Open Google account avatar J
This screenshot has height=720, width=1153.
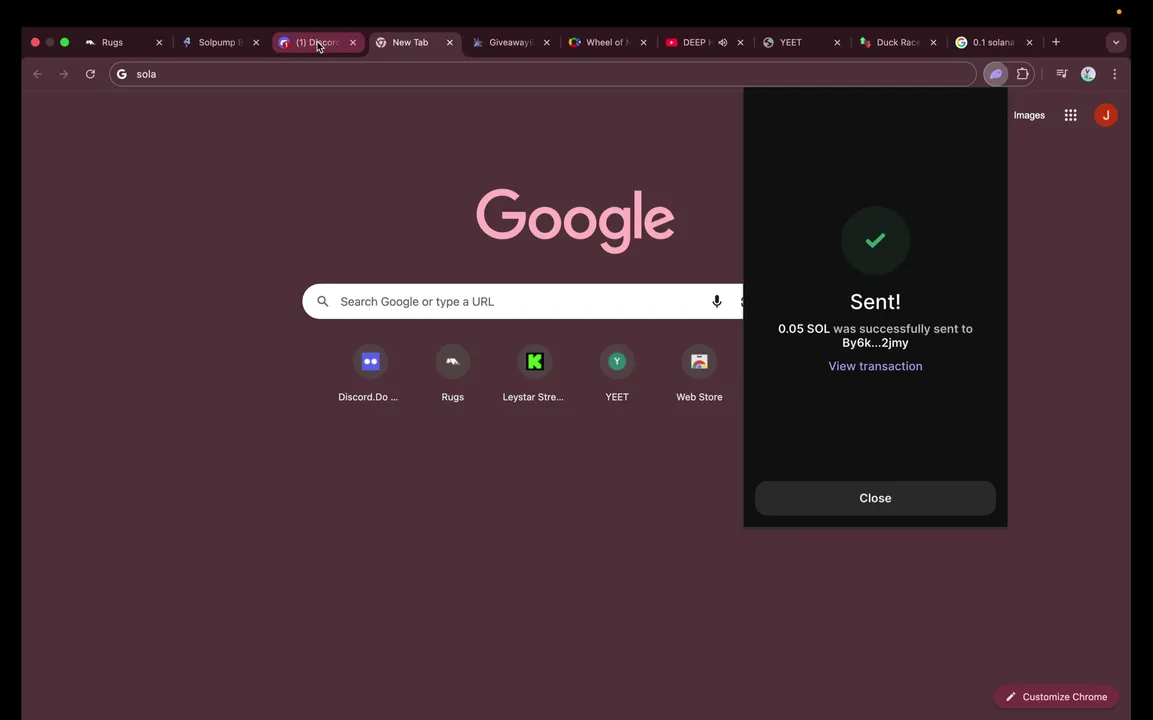pos(1105,115)
